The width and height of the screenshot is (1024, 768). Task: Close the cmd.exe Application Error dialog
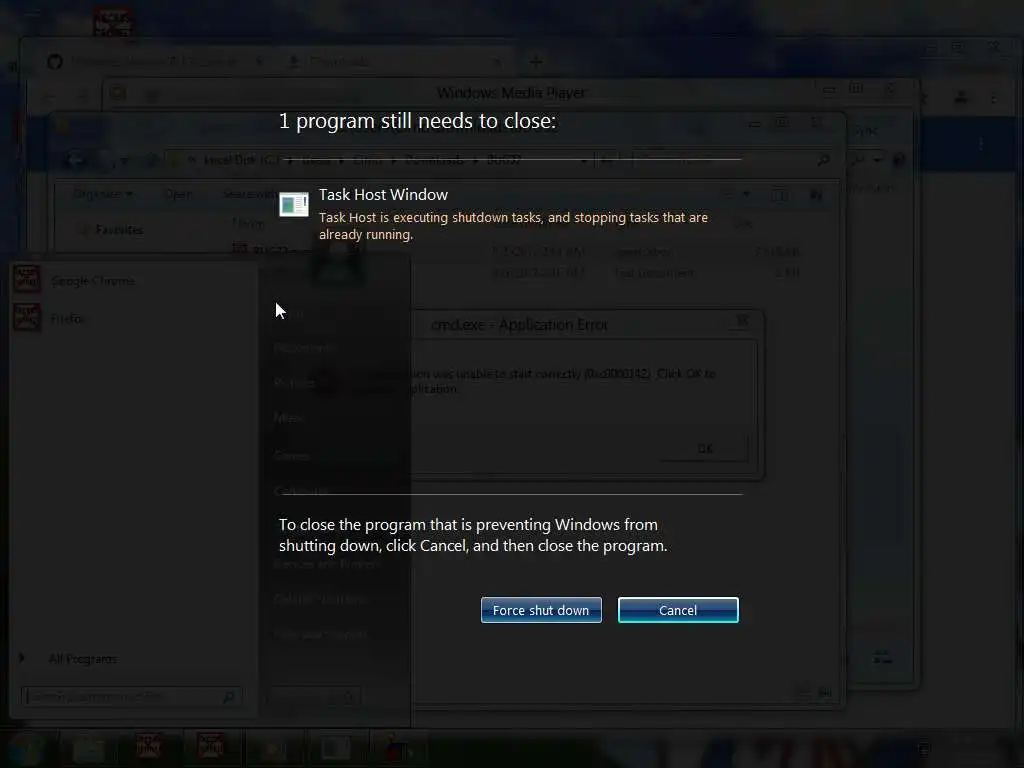[x=743, y=320]
